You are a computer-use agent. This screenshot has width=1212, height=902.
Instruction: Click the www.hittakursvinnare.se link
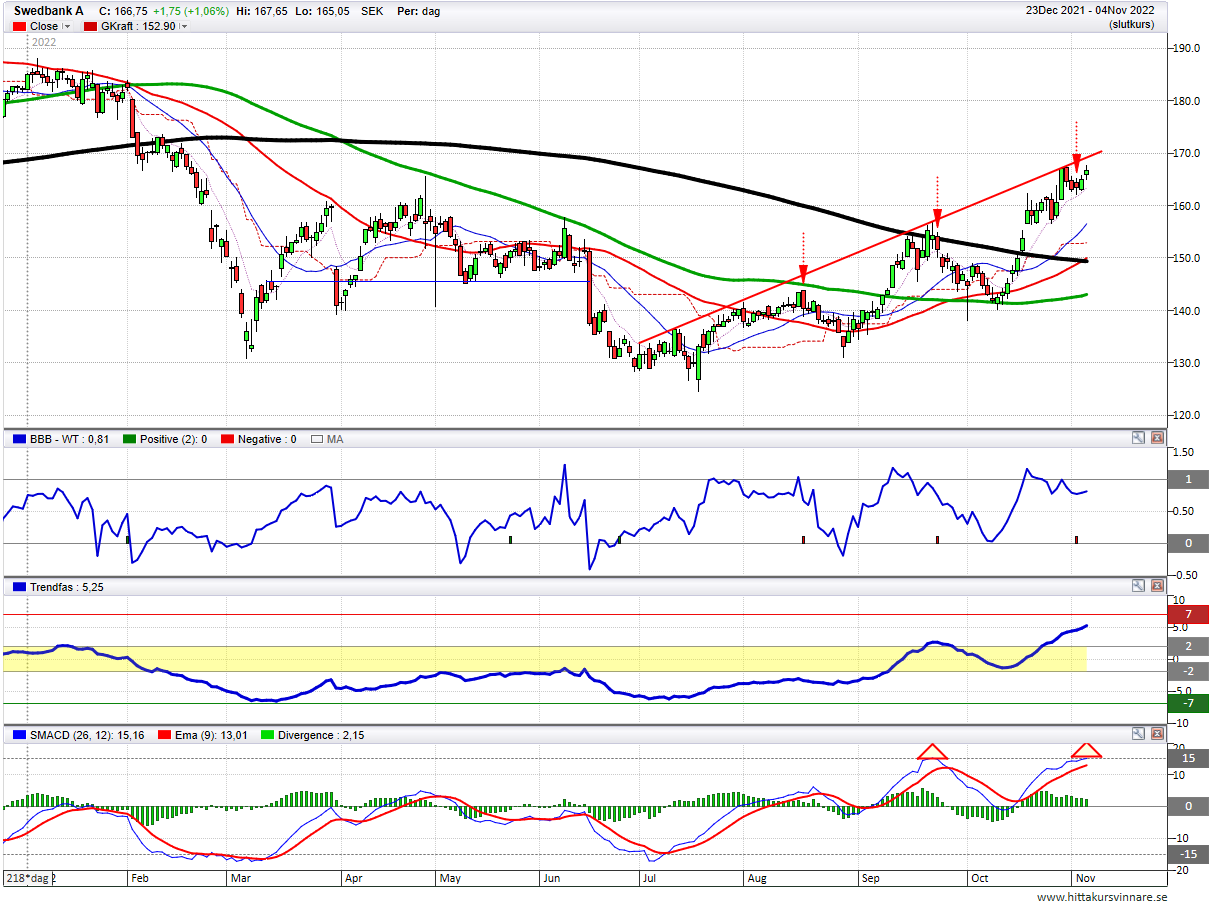(1102, 897)
